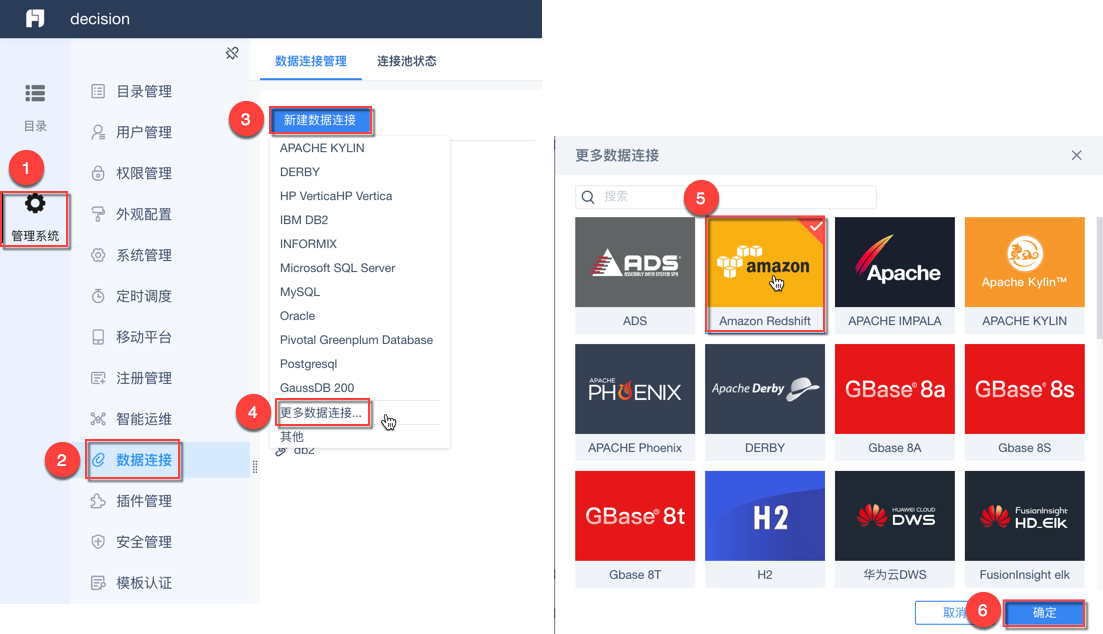
Task: Select the ADS database tile
Action: (x=635, y=274)
